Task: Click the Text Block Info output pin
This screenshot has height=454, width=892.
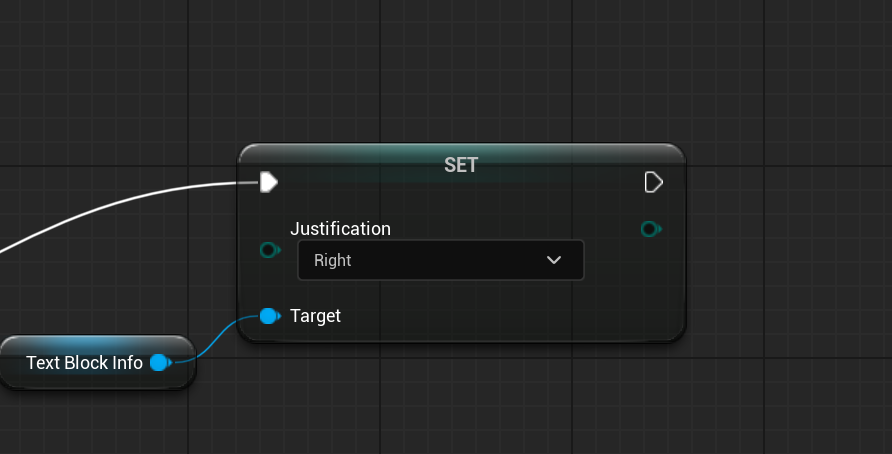Action: [159, 363]
